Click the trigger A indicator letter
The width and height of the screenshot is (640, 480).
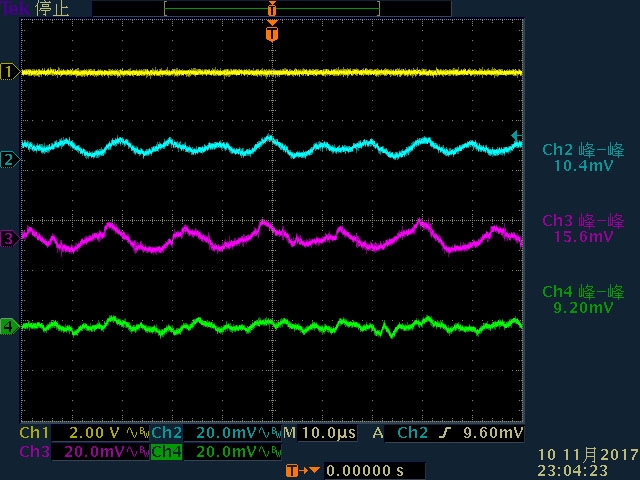click(x=378, y=433)
